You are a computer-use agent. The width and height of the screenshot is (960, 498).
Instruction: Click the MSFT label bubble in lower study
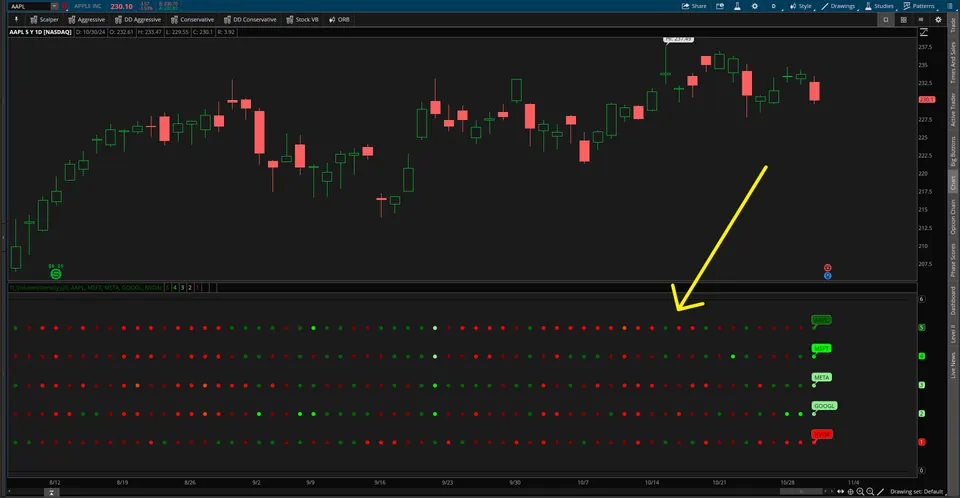tap(821, 348)
